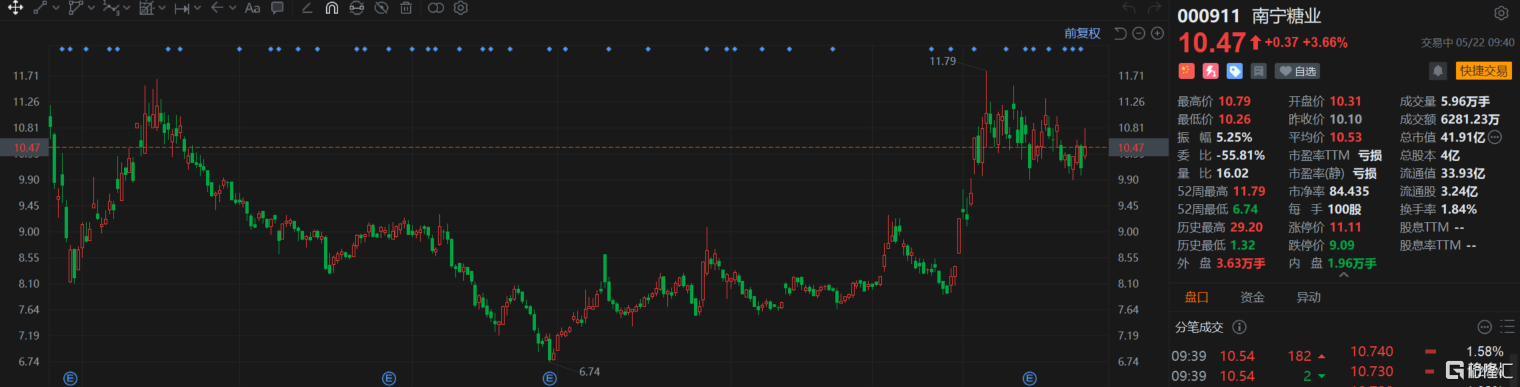Click the blue price tag icon
Viewport: 1520px width, 387px height.
(x=1234, y=71)
